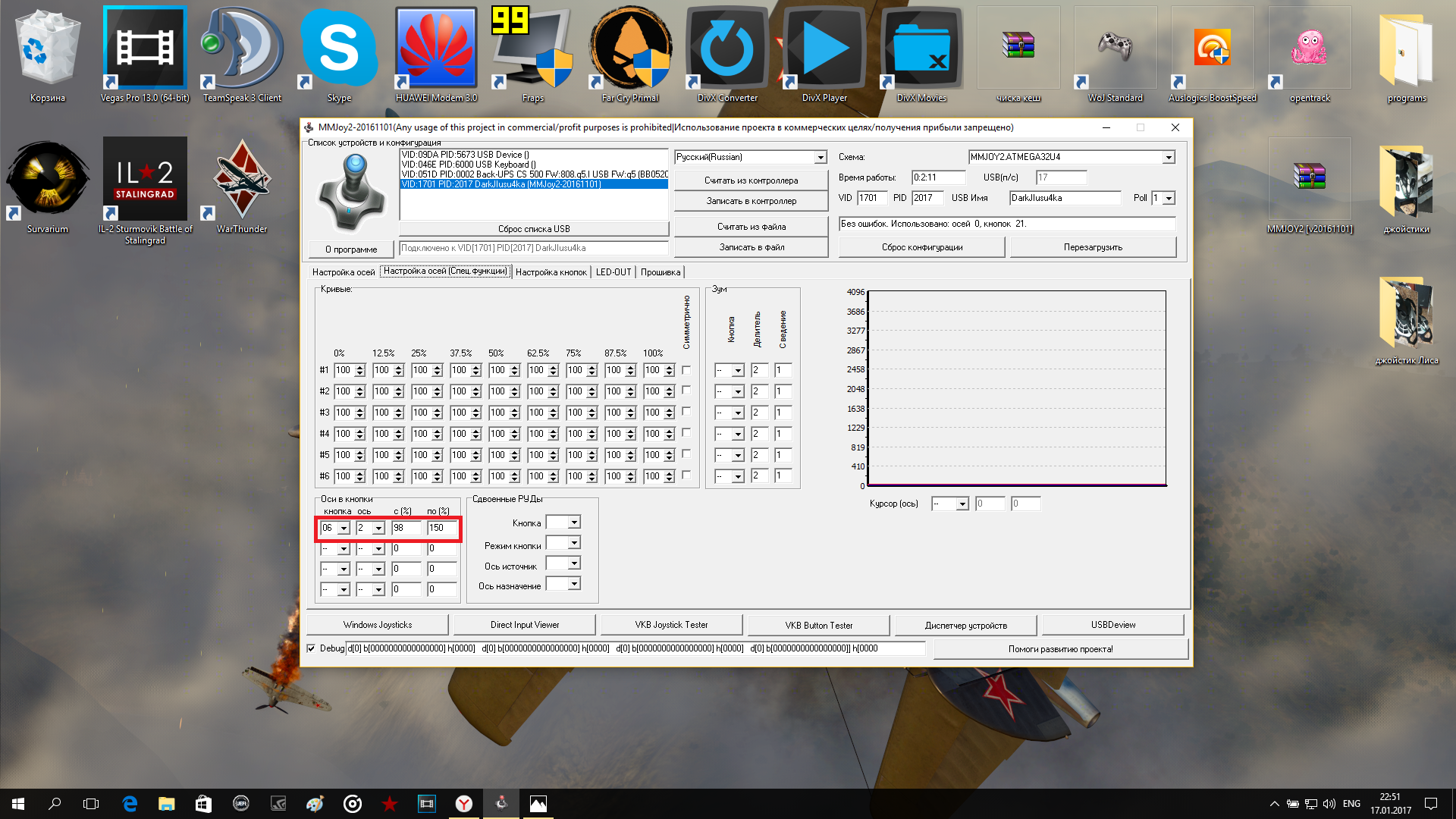
Task: Open VKB Joystick Tester
Action: coord(671,625)
